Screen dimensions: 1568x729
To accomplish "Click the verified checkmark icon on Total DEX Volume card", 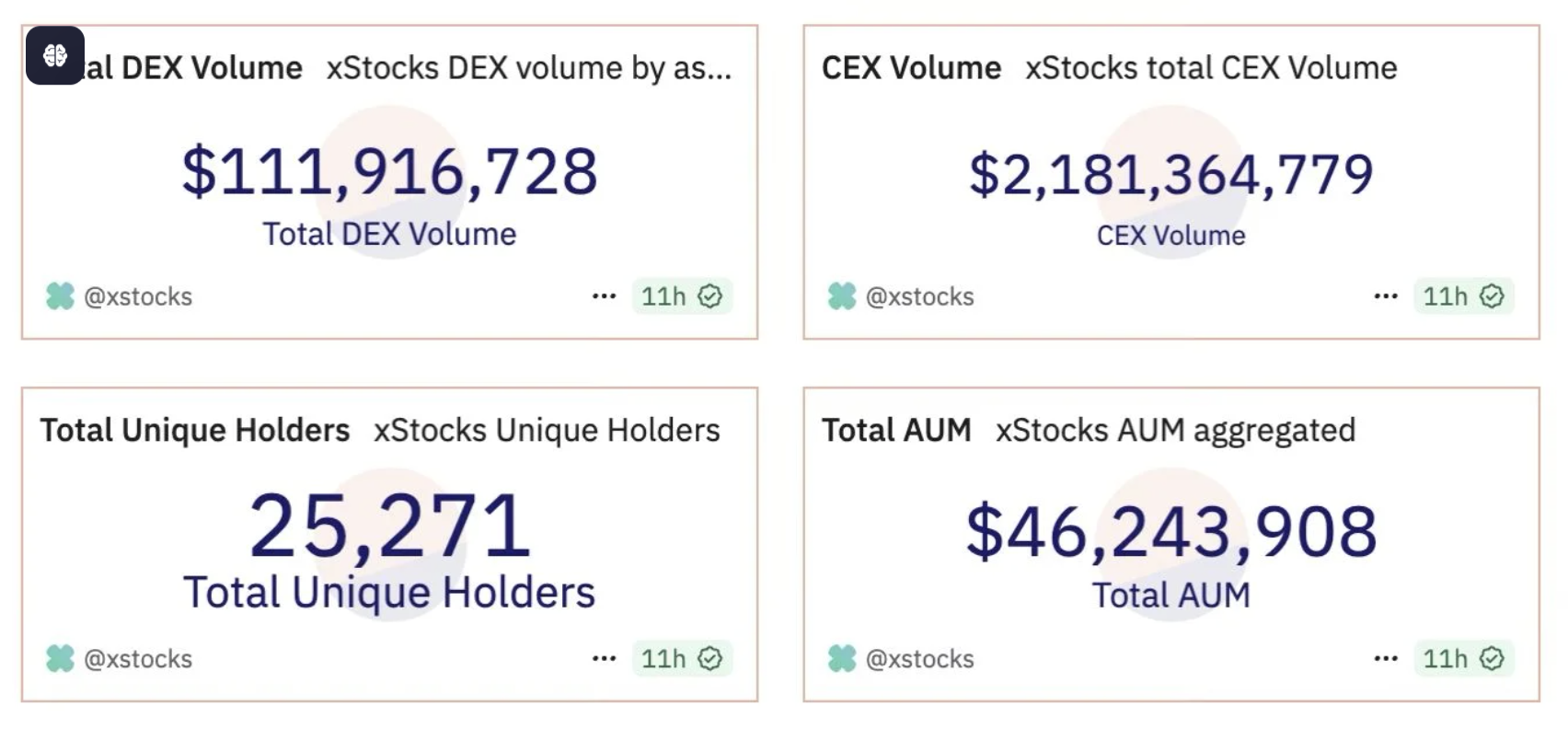I will tap(709, 295).
